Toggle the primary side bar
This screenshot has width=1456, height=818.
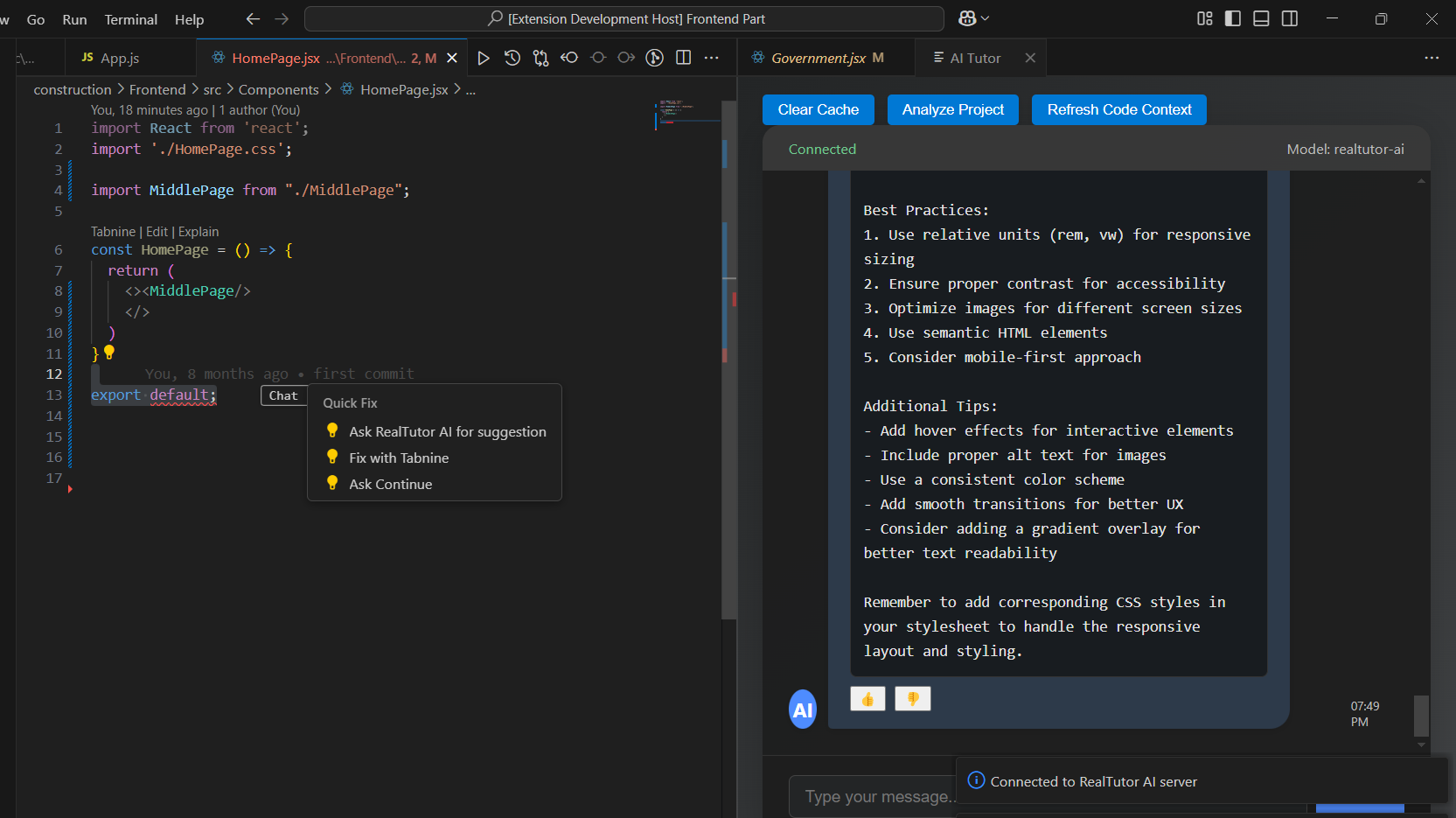(x=1233, y=18)
